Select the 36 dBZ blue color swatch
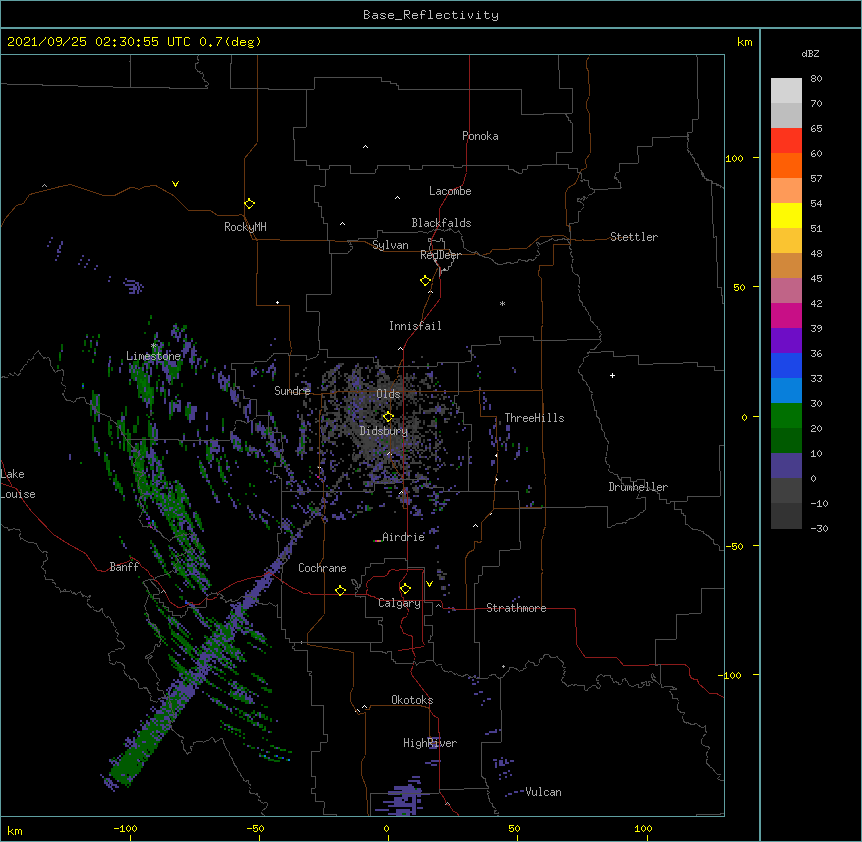This screenshot has height=842, width=862. coord(786,365)
